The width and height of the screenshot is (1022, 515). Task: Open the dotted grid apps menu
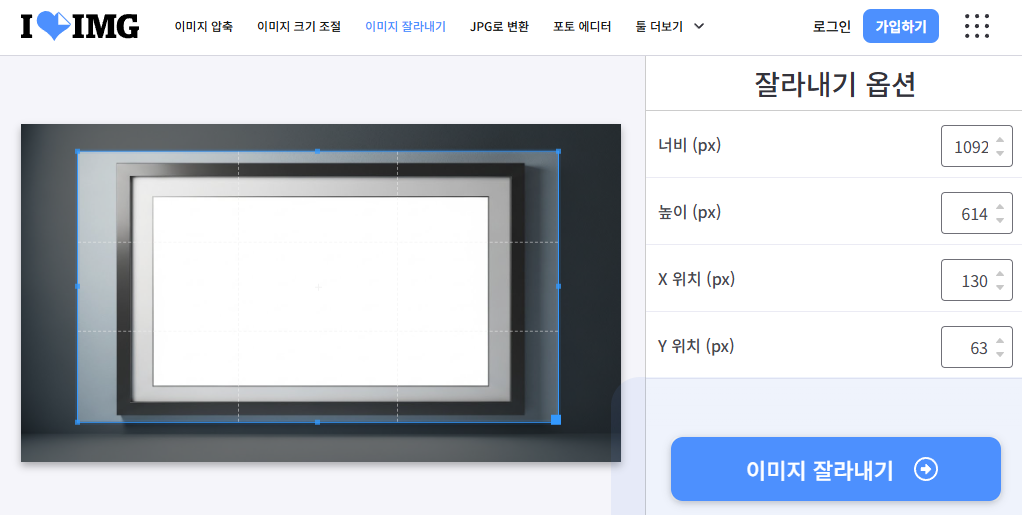(976, 26)
